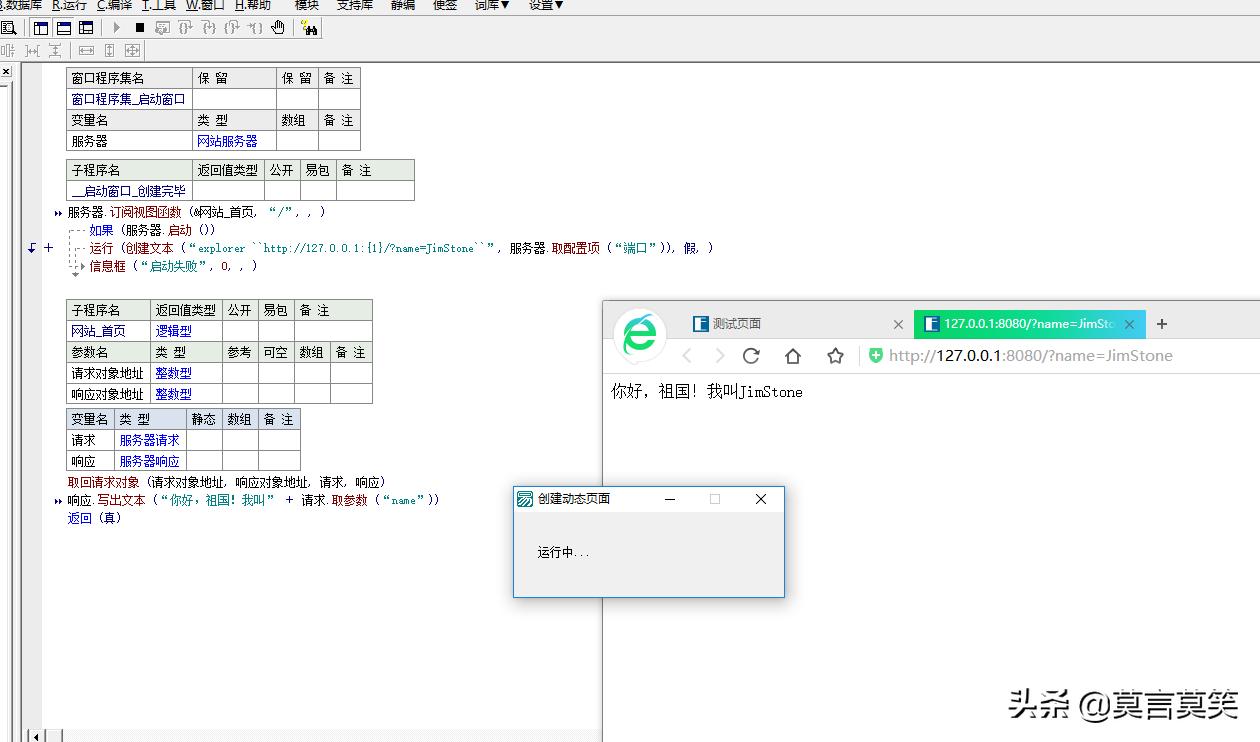The height and width of the screenshot is (742, 1260).
Task: Click the Run (play) toolbar icon
Action: (x=117, y=28)
